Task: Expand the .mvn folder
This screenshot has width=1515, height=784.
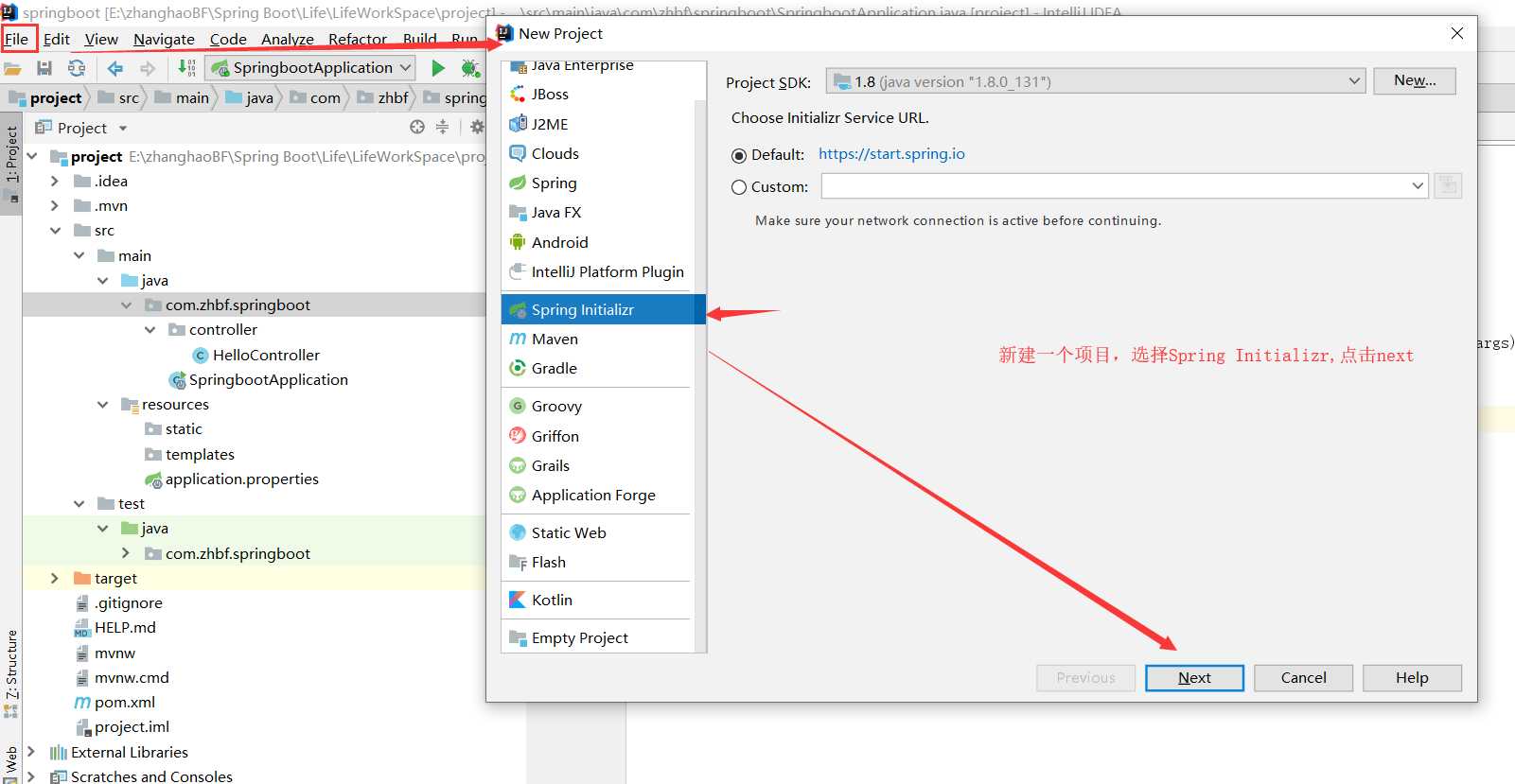Action: click(x=55, y=205)
